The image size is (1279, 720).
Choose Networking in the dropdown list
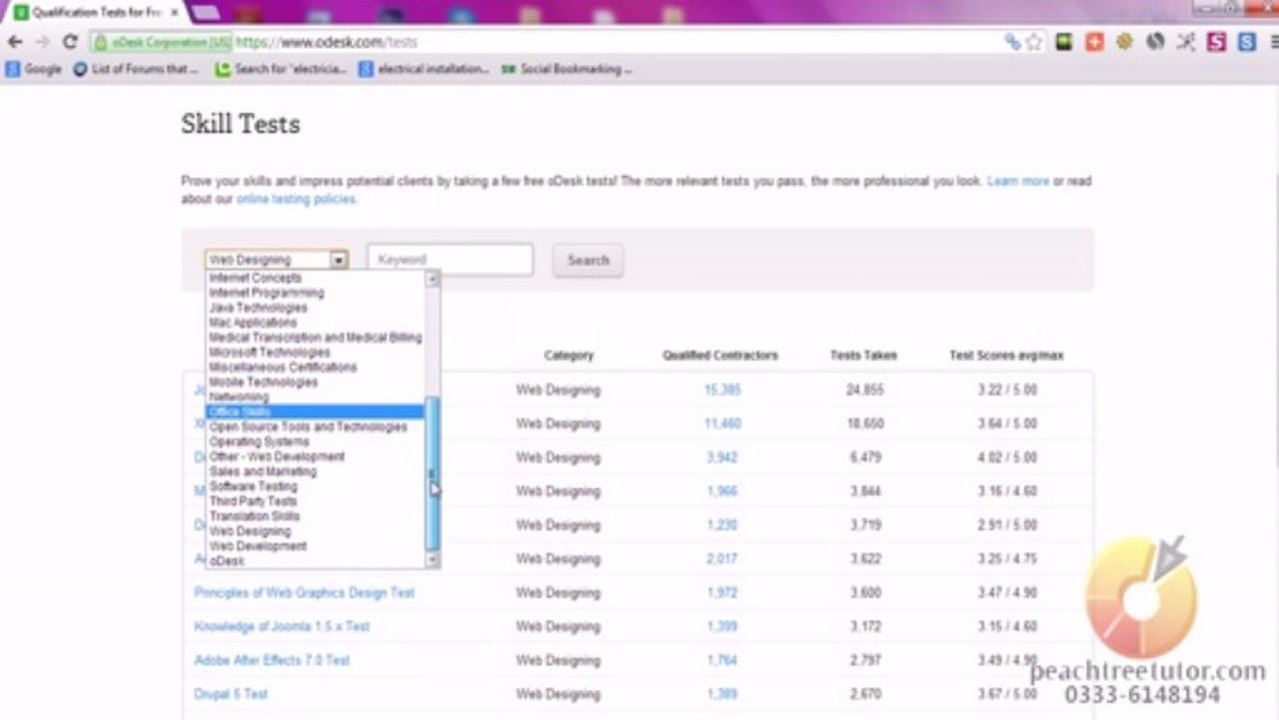(x=239, y=397)
